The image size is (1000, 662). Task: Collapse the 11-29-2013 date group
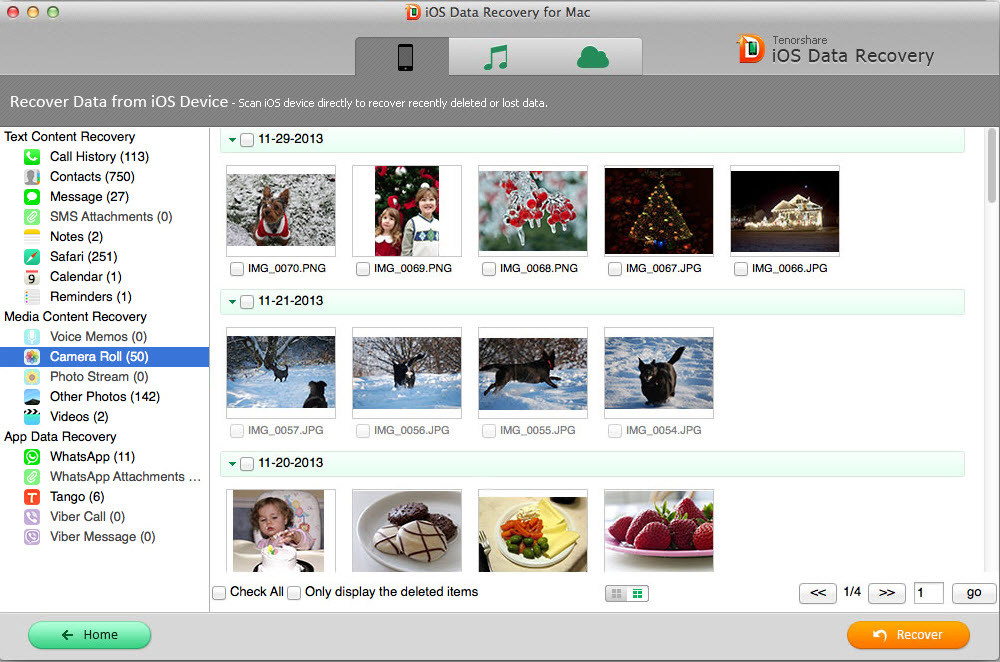pyautogui.click(x=232, y=140)
